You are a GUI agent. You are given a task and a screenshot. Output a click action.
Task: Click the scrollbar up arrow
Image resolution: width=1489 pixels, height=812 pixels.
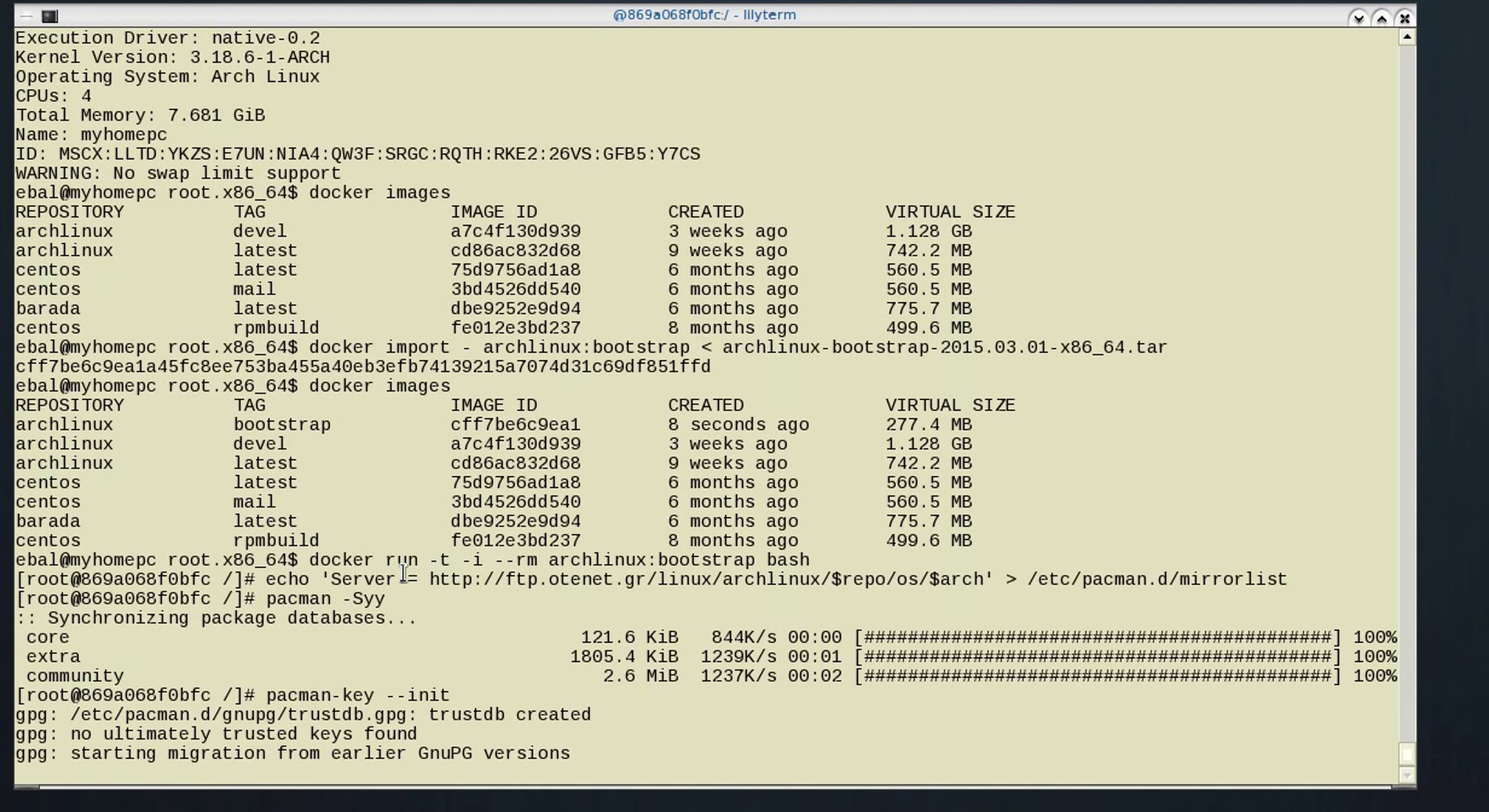click(1407, 37)
